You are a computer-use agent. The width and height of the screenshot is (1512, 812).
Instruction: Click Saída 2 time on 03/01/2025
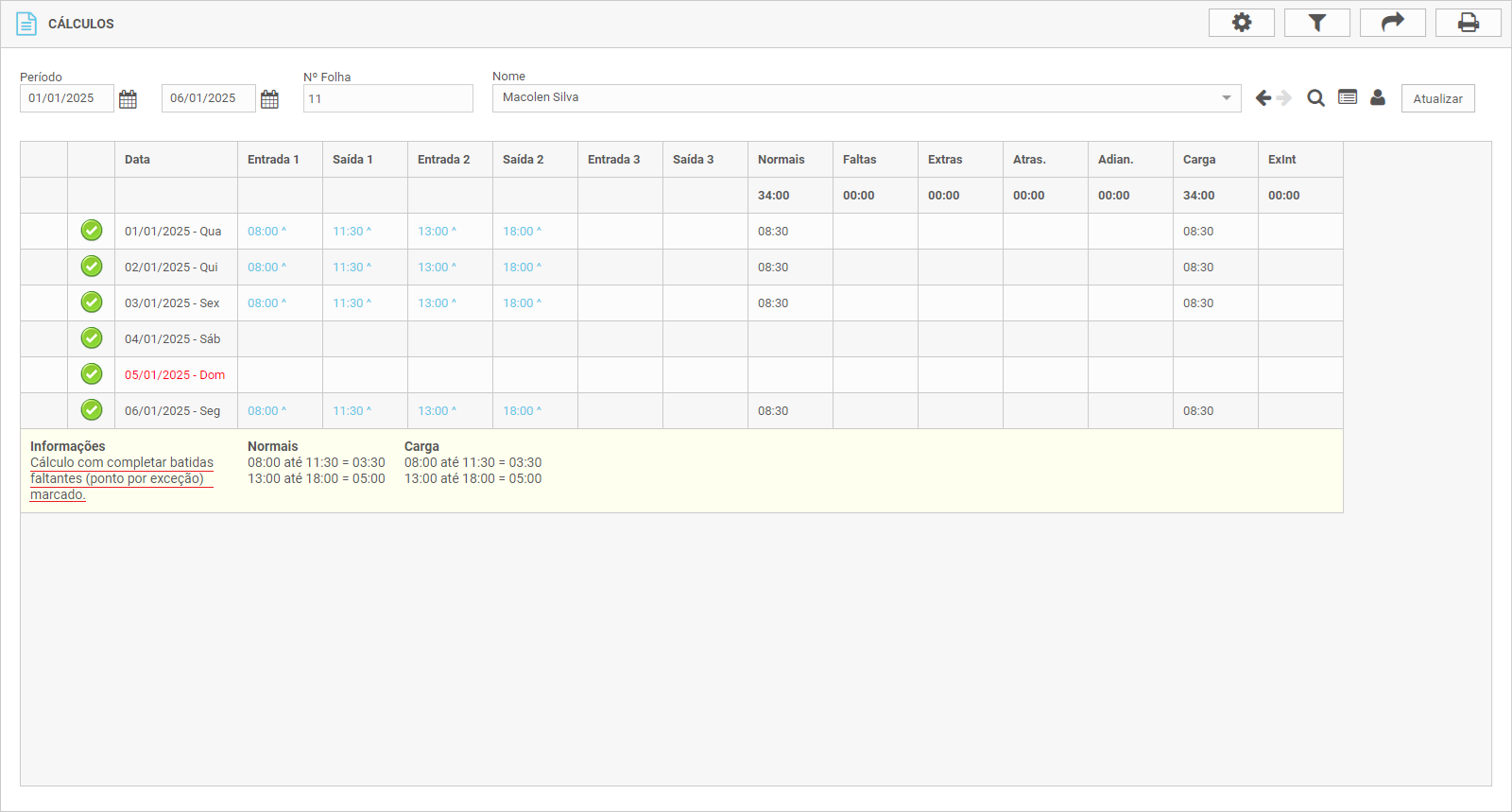click(x=519, y=303)
